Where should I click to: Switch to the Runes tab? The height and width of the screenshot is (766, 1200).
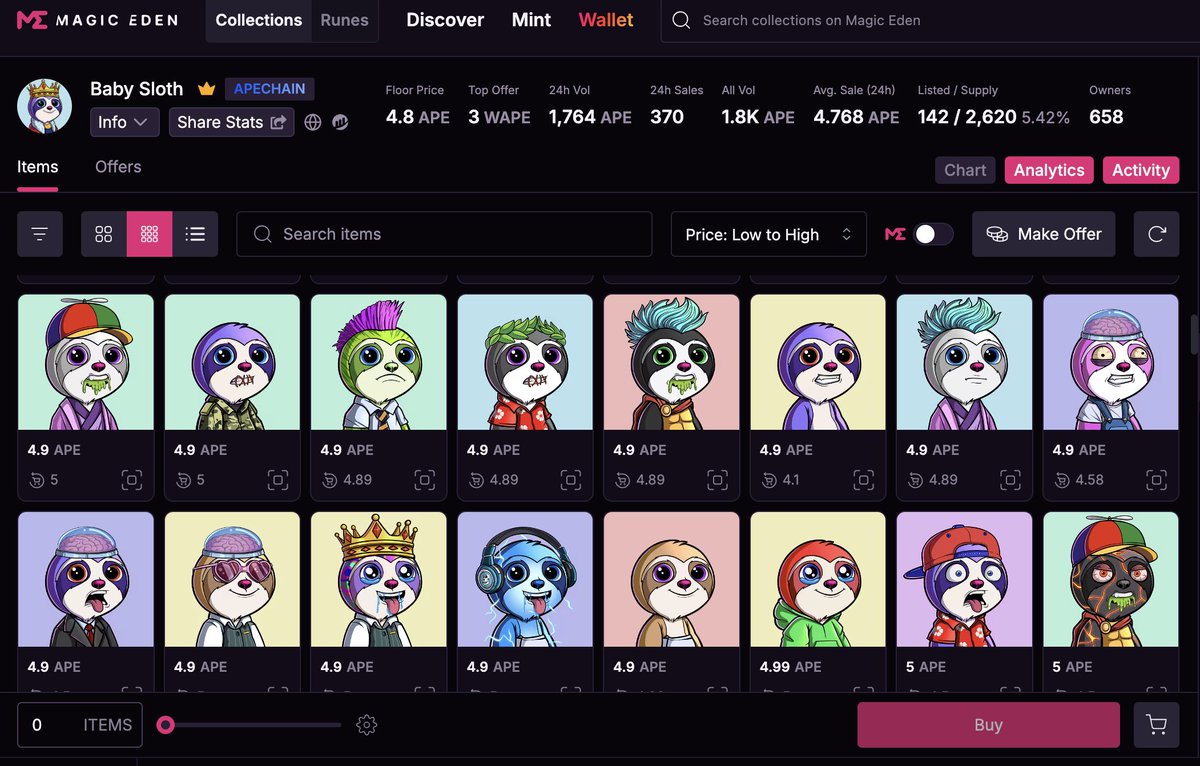click(x=344, y=20)
